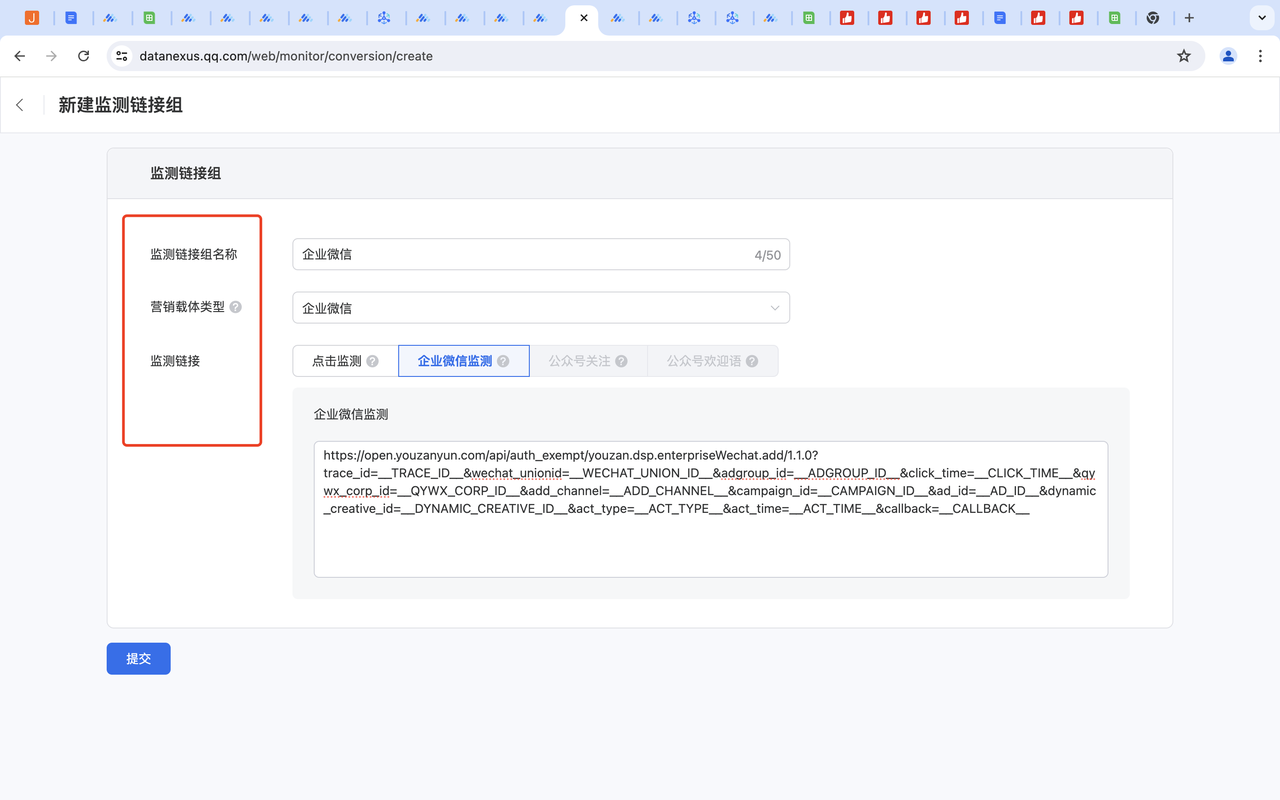The image size is (1280, 800).
Task: Click the 4/50 character counter
Action: (768, 255)
